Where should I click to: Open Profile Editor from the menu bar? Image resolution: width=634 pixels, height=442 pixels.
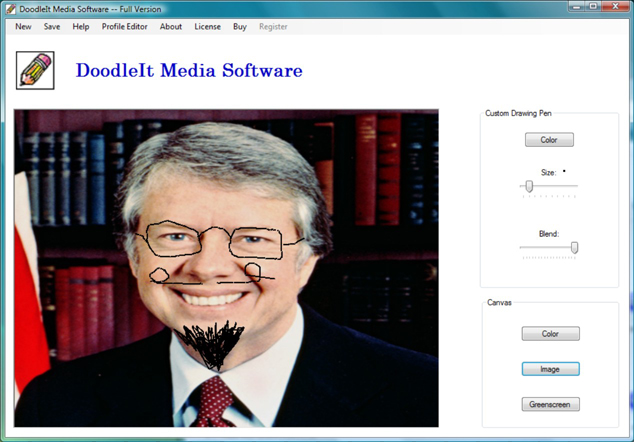(x=125, y=27)
